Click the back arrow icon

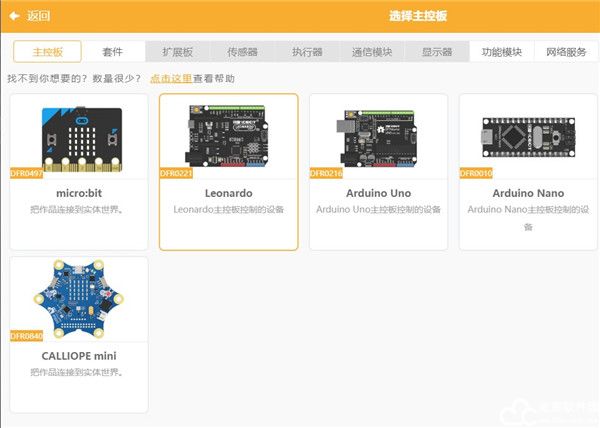click(x=14, y=16)
